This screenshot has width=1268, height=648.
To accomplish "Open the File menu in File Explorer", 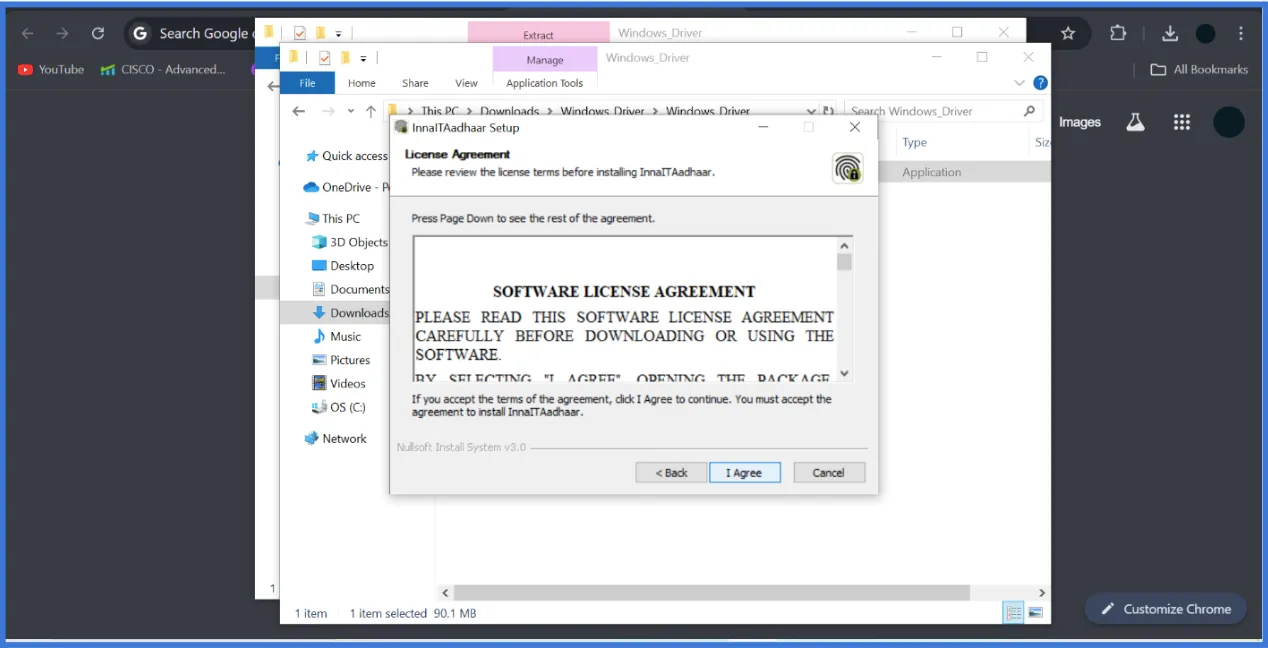I will [x=307, y=83].
